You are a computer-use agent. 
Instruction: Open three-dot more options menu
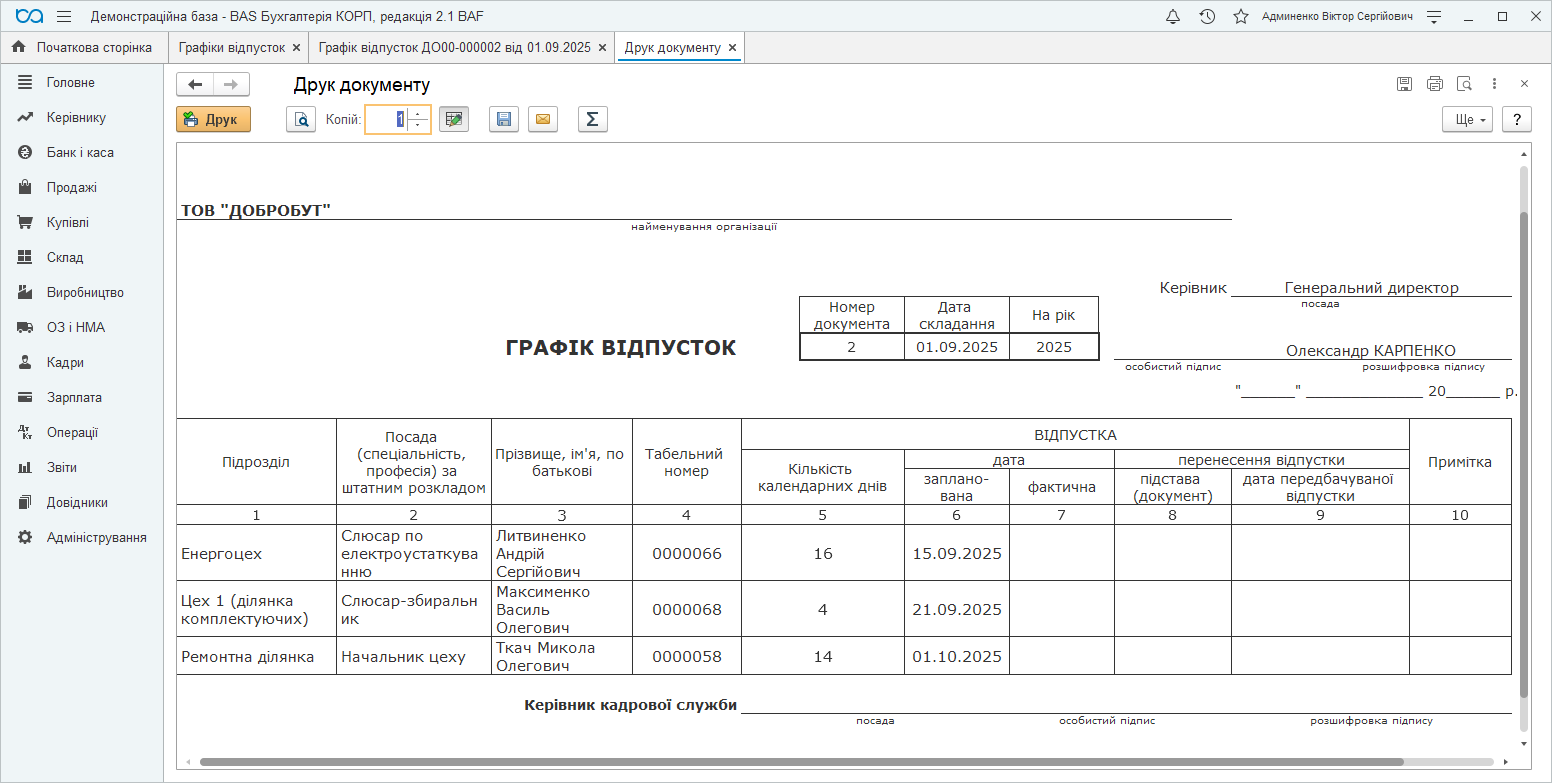point(1494,84)
